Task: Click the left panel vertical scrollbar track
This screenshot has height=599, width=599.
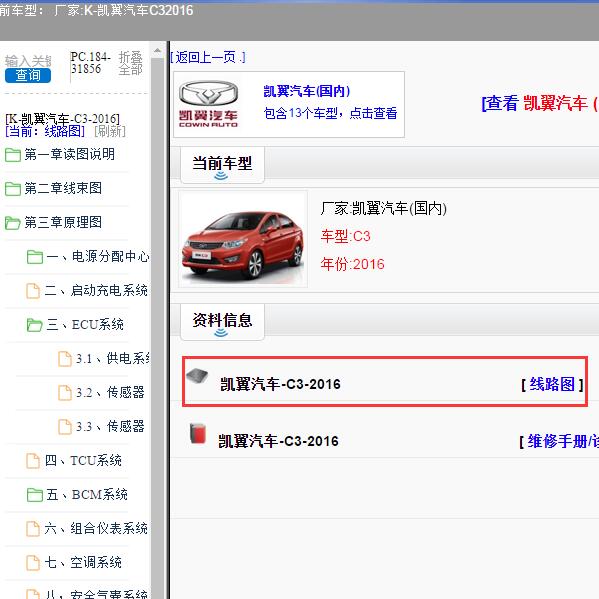Action: coord(157,329)
